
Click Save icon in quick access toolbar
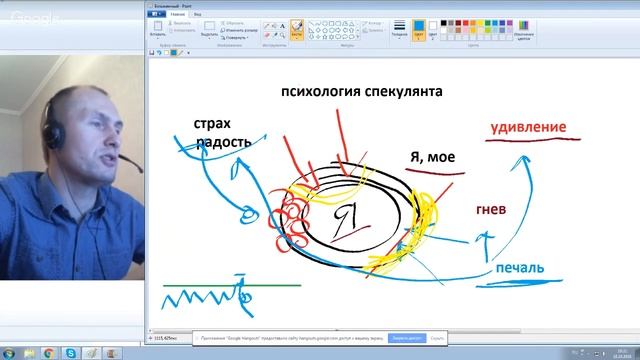(151, 53)
